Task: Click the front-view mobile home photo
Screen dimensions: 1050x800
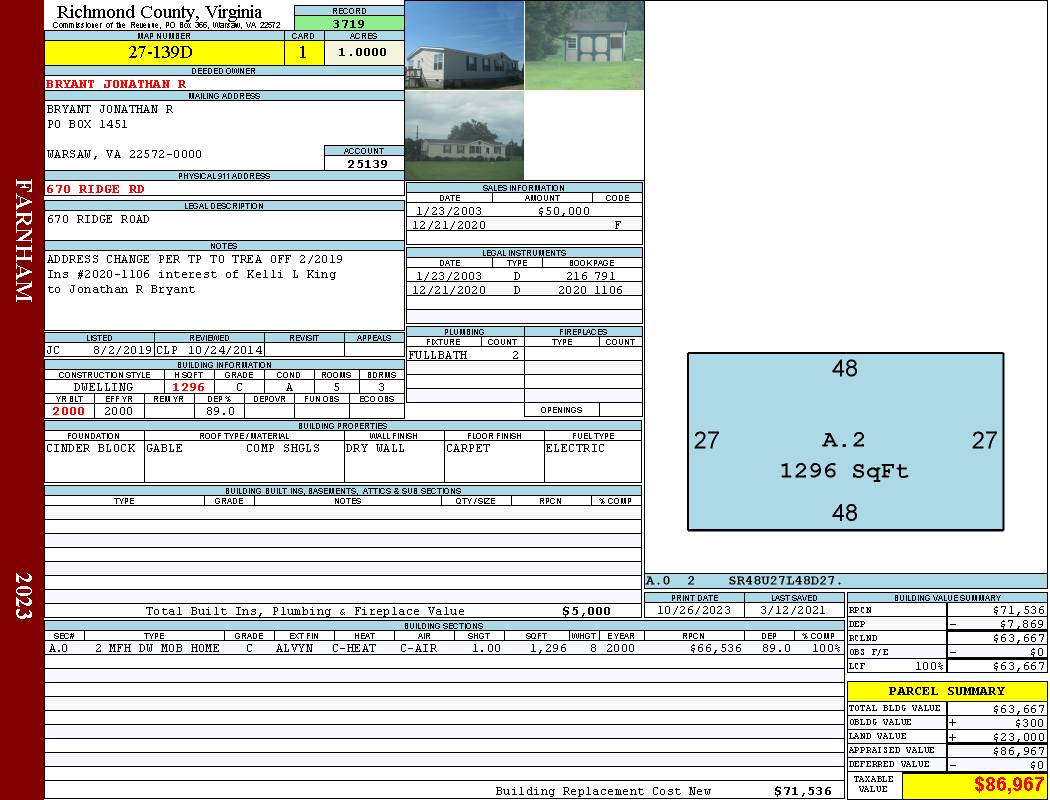Action: coord(464,45)
